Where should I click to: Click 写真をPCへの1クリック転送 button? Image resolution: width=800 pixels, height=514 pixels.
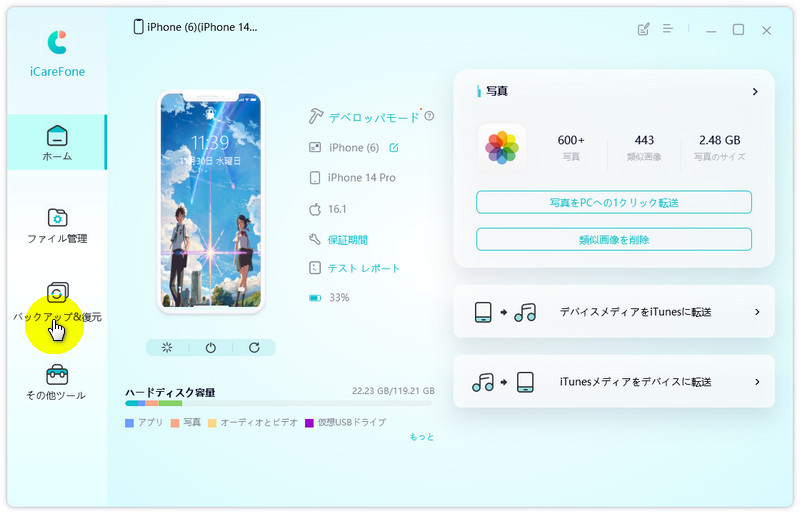[x=614, y=203]
